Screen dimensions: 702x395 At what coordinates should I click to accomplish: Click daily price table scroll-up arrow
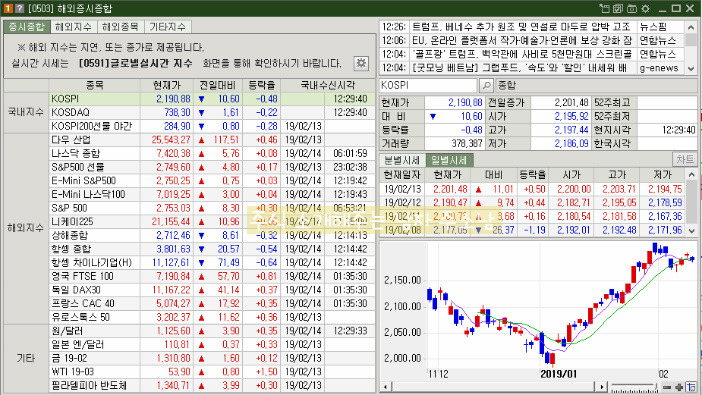coord(692,175)
